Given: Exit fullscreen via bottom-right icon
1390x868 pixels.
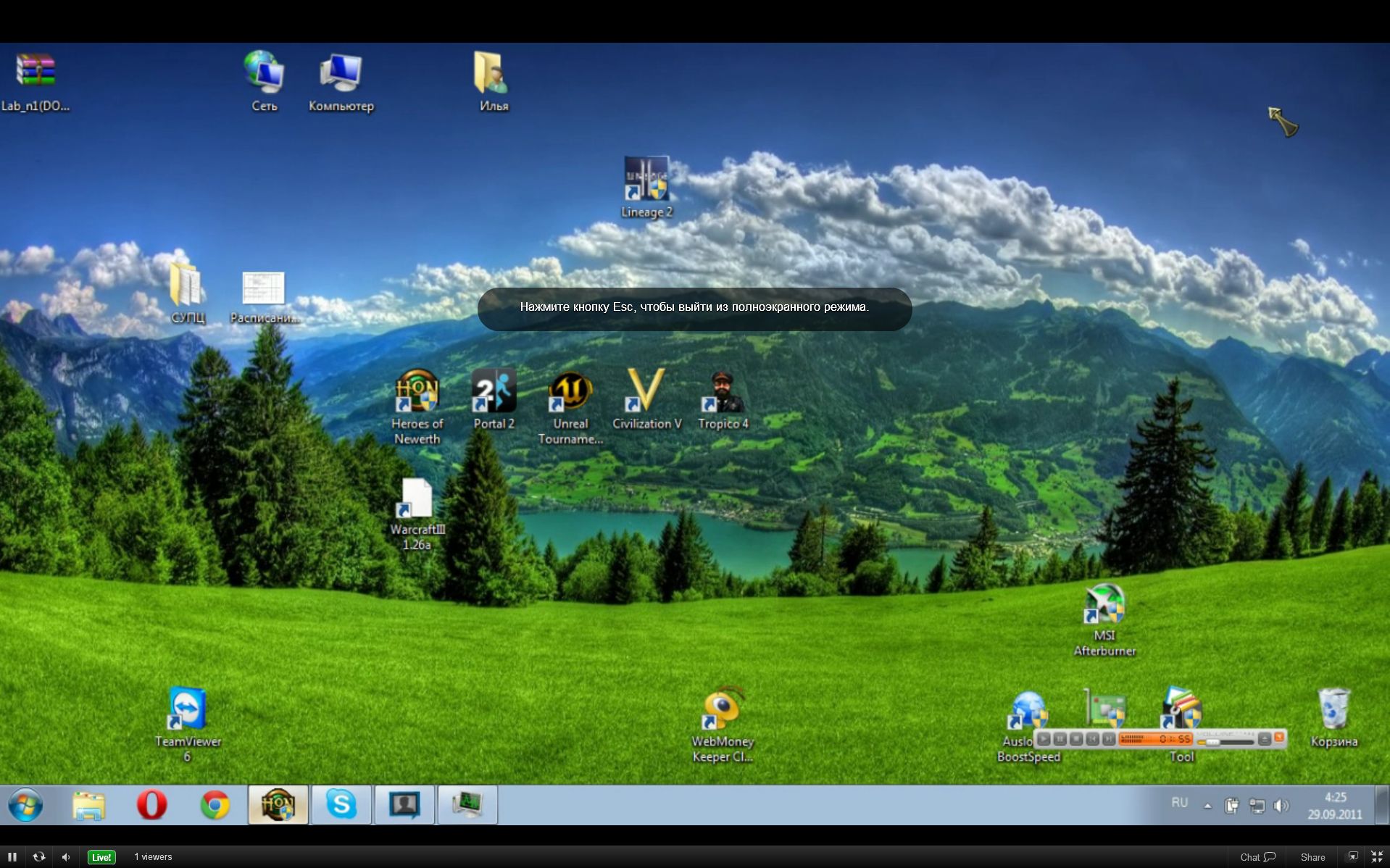Looking at the screenshot, I should coord(1376,856).
